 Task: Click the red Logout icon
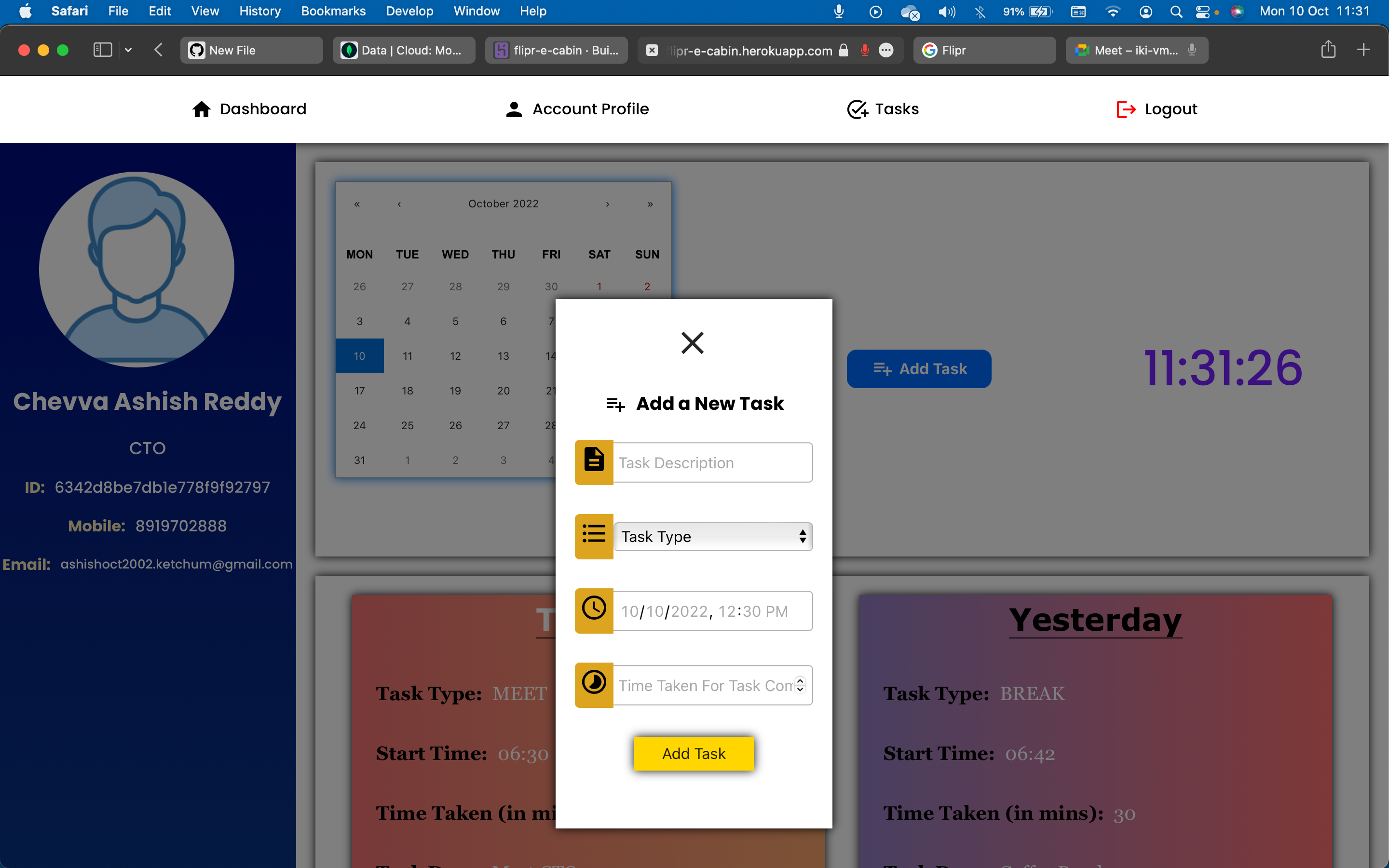[1126, 109]
